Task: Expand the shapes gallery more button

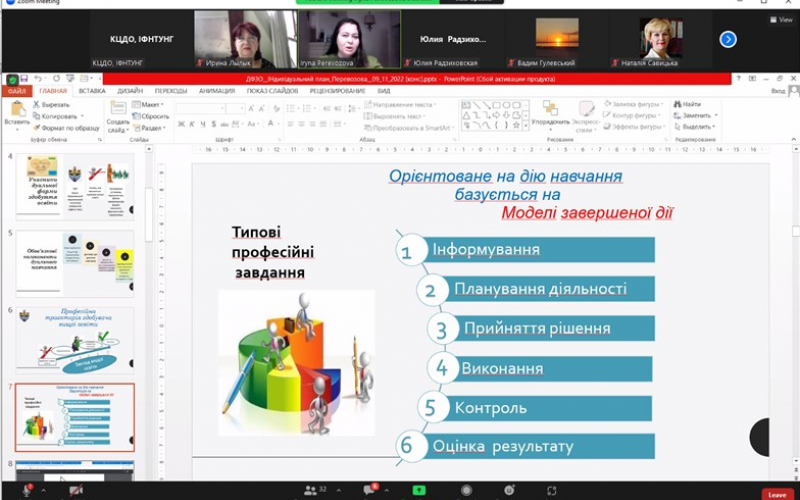Action: click(x=526, y=126)
